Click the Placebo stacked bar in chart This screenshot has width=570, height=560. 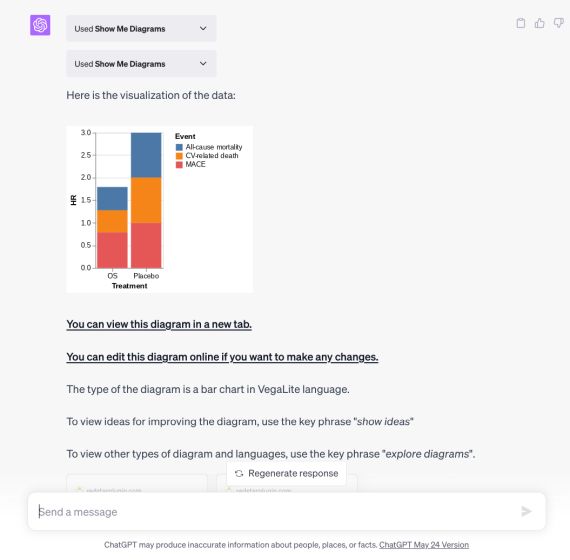(146, 200)
